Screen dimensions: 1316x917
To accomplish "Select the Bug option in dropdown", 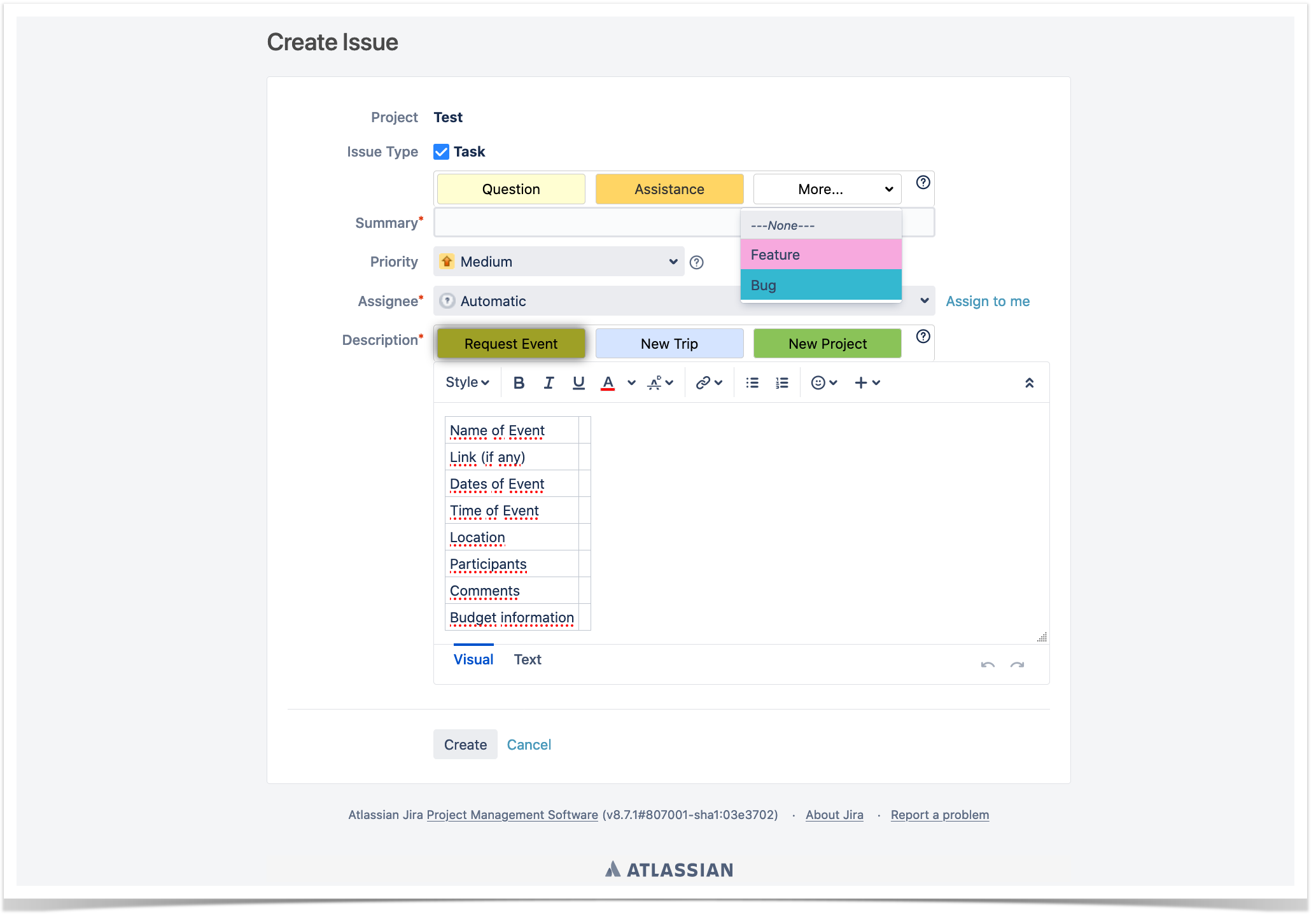I will [819, 285].
